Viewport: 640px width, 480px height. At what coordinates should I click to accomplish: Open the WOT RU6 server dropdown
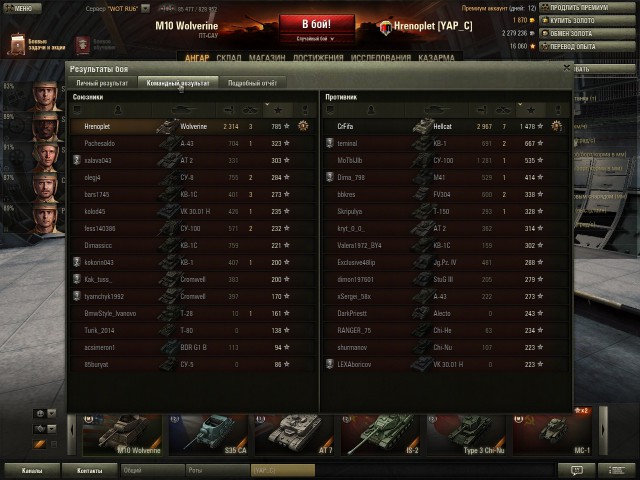pyautogui.click(x=145, y=9)
